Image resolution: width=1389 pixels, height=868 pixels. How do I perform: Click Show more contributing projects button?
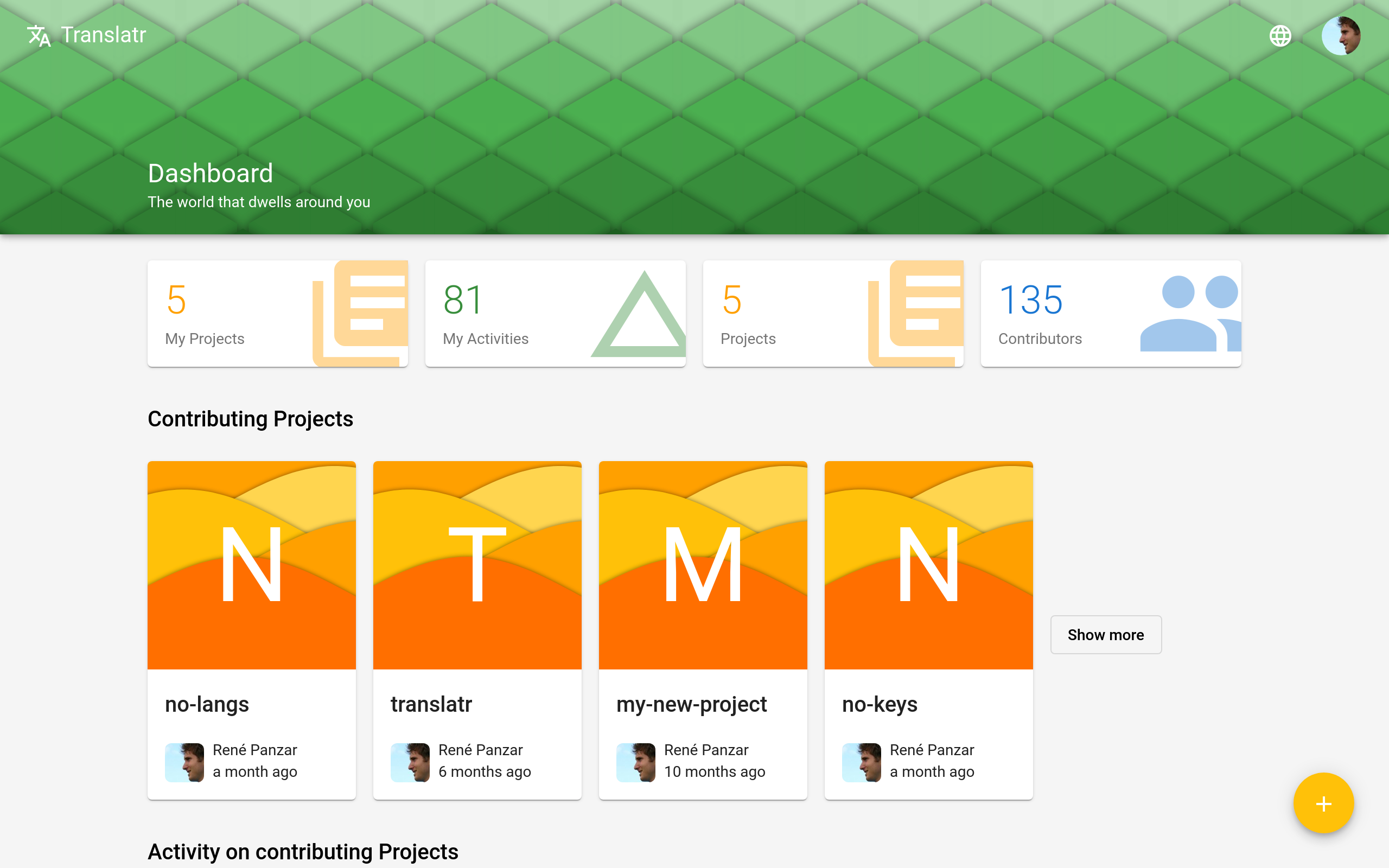pyautogui.click(x=1105, y=634)
